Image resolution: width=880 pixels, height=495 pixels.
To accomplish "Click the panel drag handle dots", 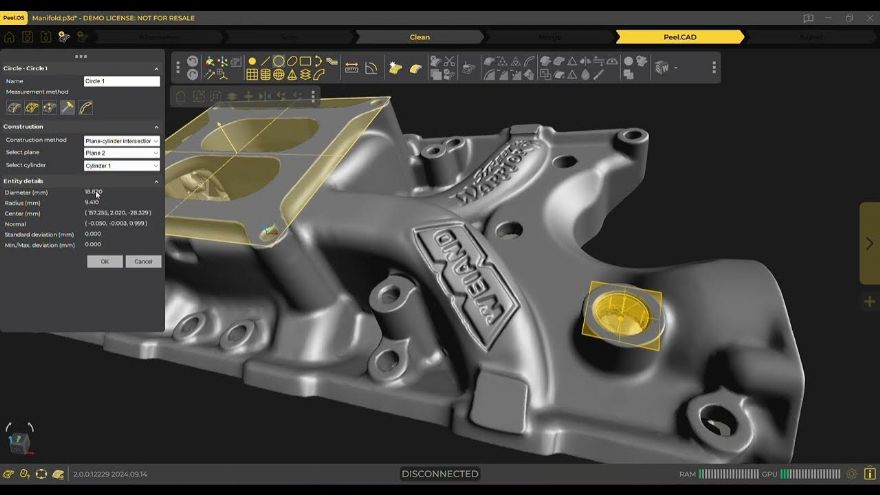I will tap(81, 56).
